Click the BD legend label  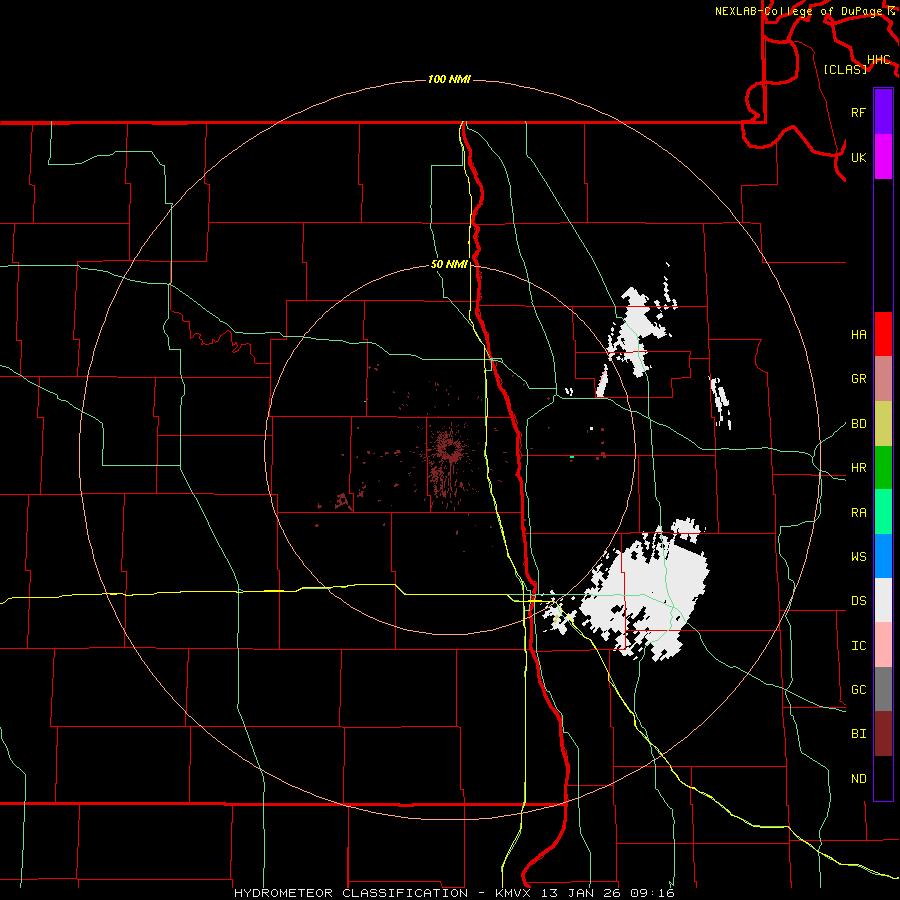(x=858, y=424)
